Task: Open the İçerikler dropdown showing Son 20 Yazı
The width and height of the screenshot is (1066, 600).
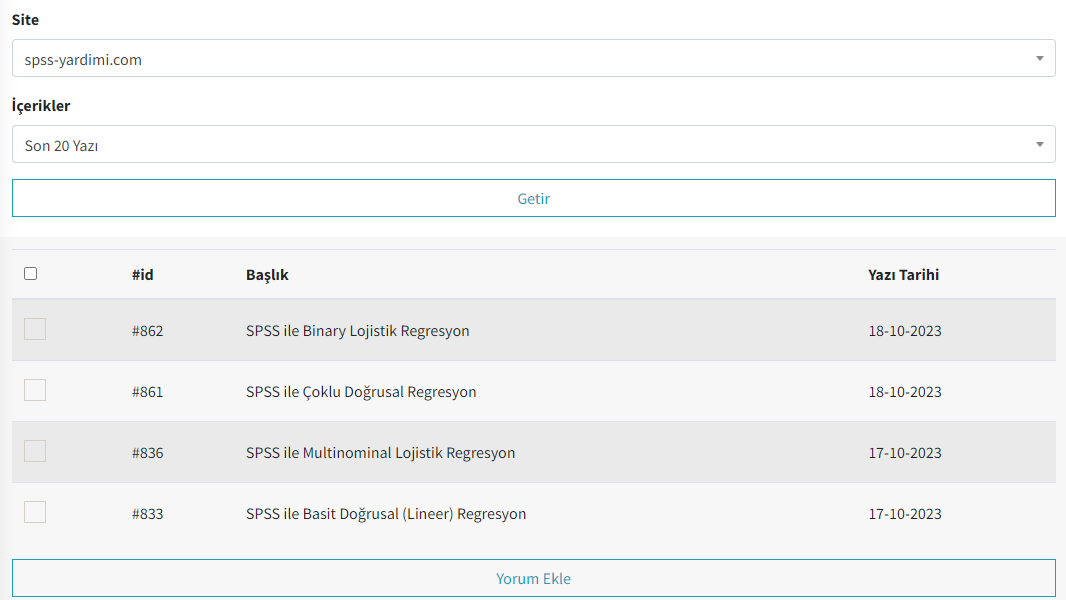Action: tap(534, 144)
